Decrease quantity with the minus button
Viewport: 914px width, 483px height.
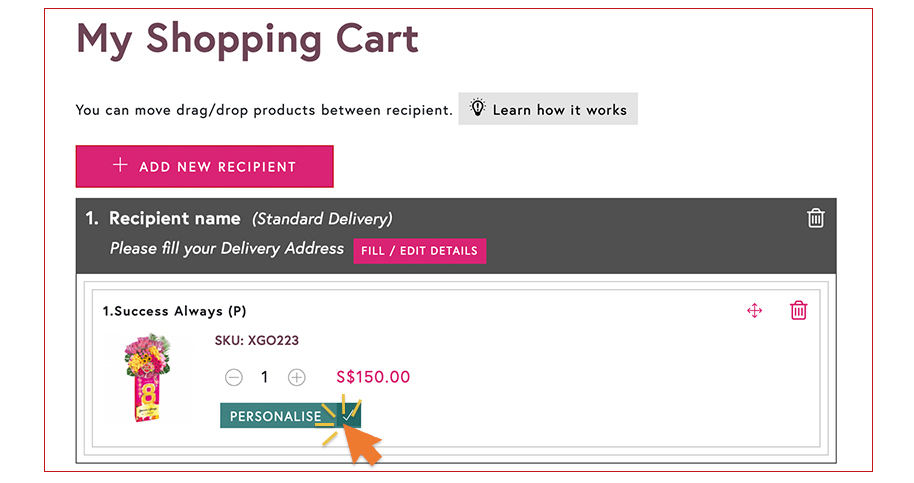(x=234, y=378)
